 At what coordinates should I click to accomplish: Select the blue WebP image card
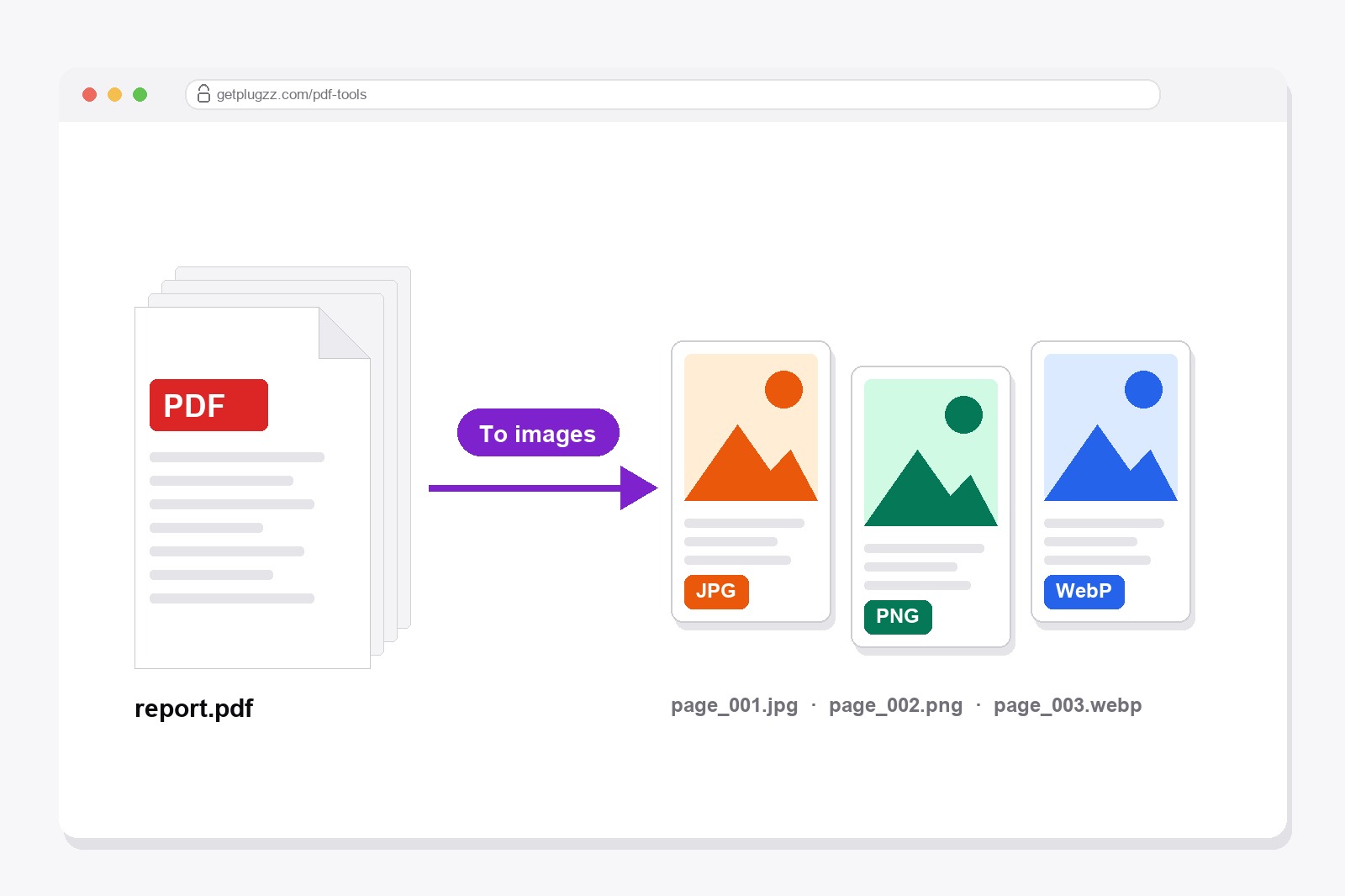tap(1110, 482)
